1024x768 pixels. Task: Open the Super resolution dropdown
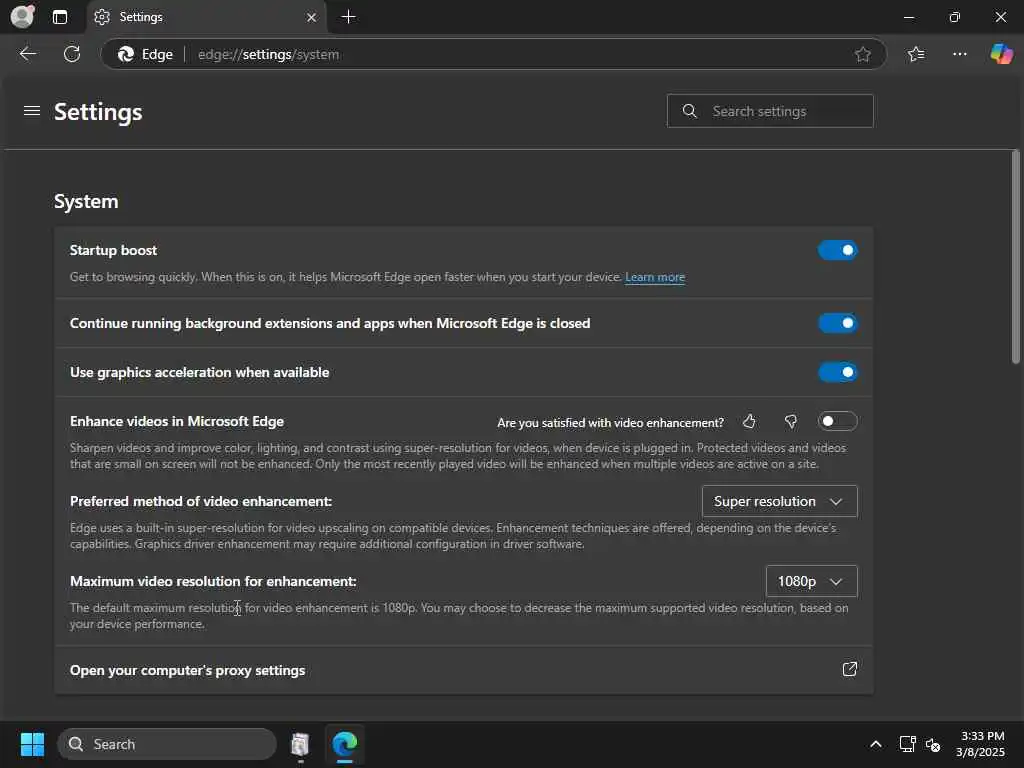click(779, 501)
